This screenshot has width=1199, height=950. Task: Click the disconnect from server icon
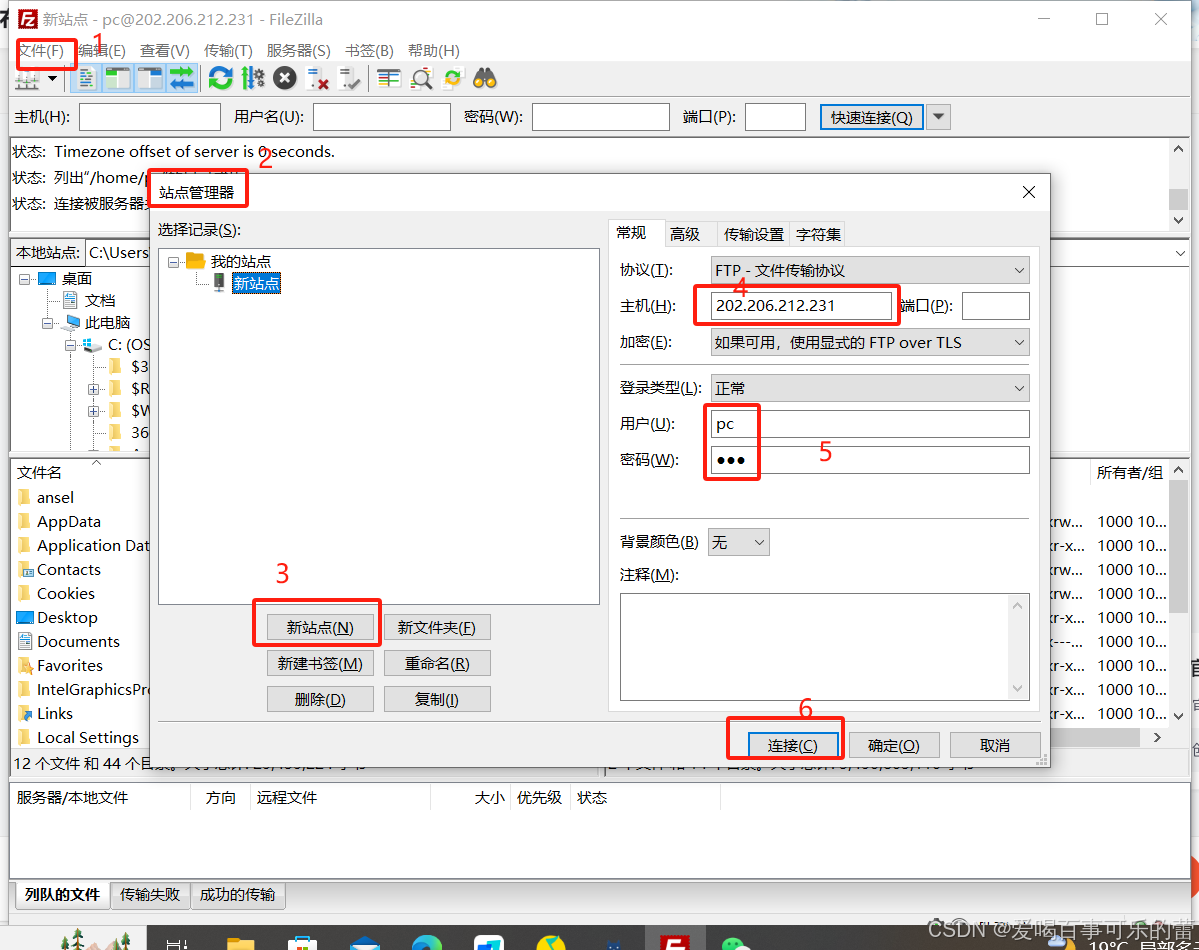point(317,79)
